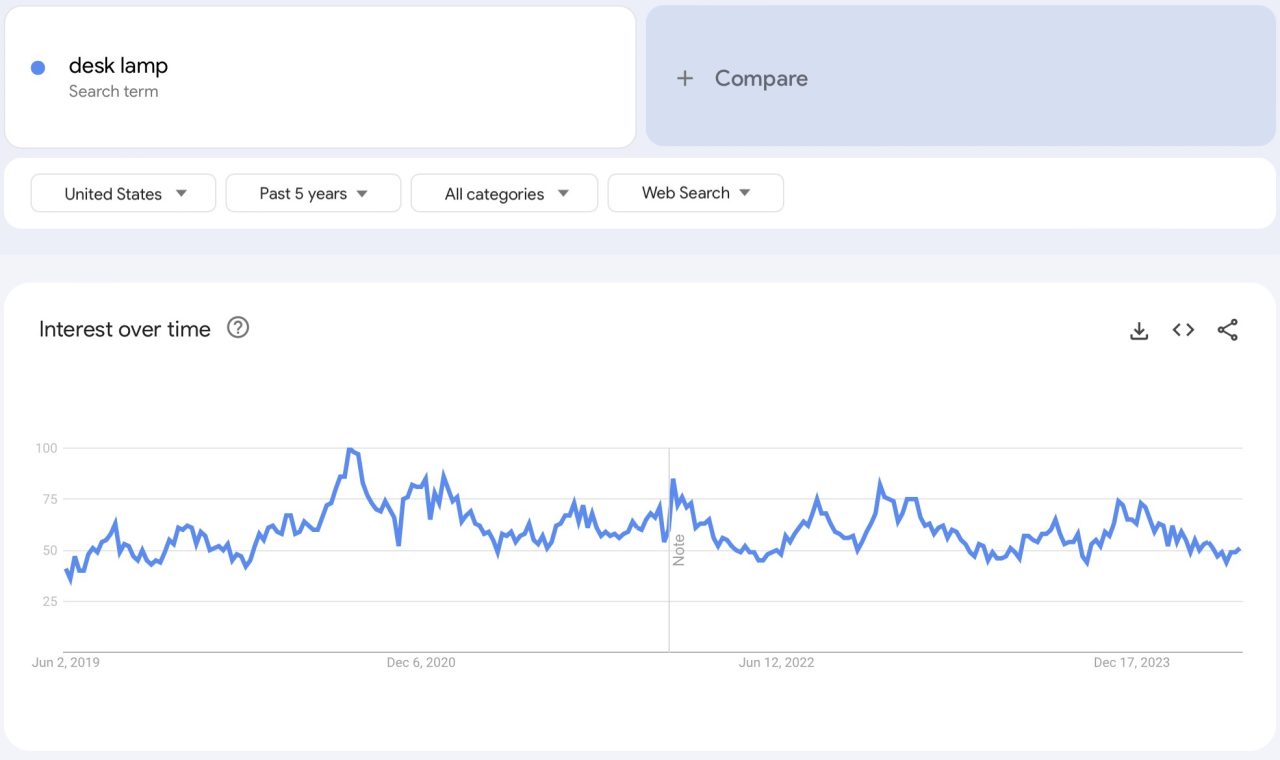Click the Jun 2, 2019 axis label

[x=65, y=662]
